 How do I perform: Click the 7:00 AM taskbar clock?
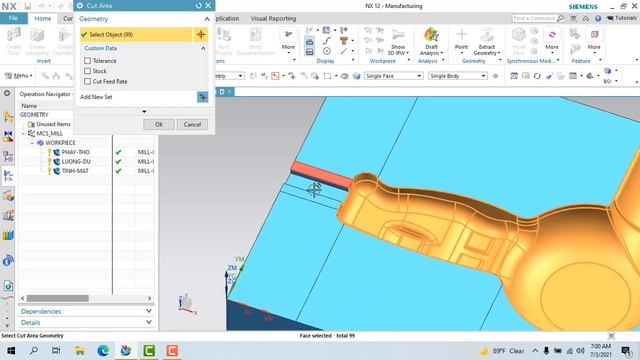[601, 346]
